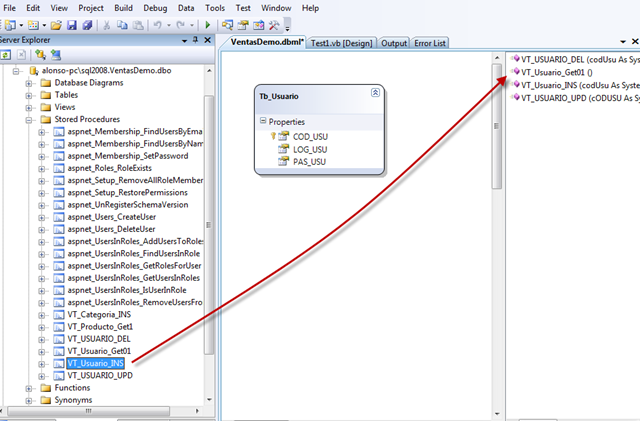Click the Undo toolbar icon
This screenshot has height=421, width=640.
pos(158,25)
